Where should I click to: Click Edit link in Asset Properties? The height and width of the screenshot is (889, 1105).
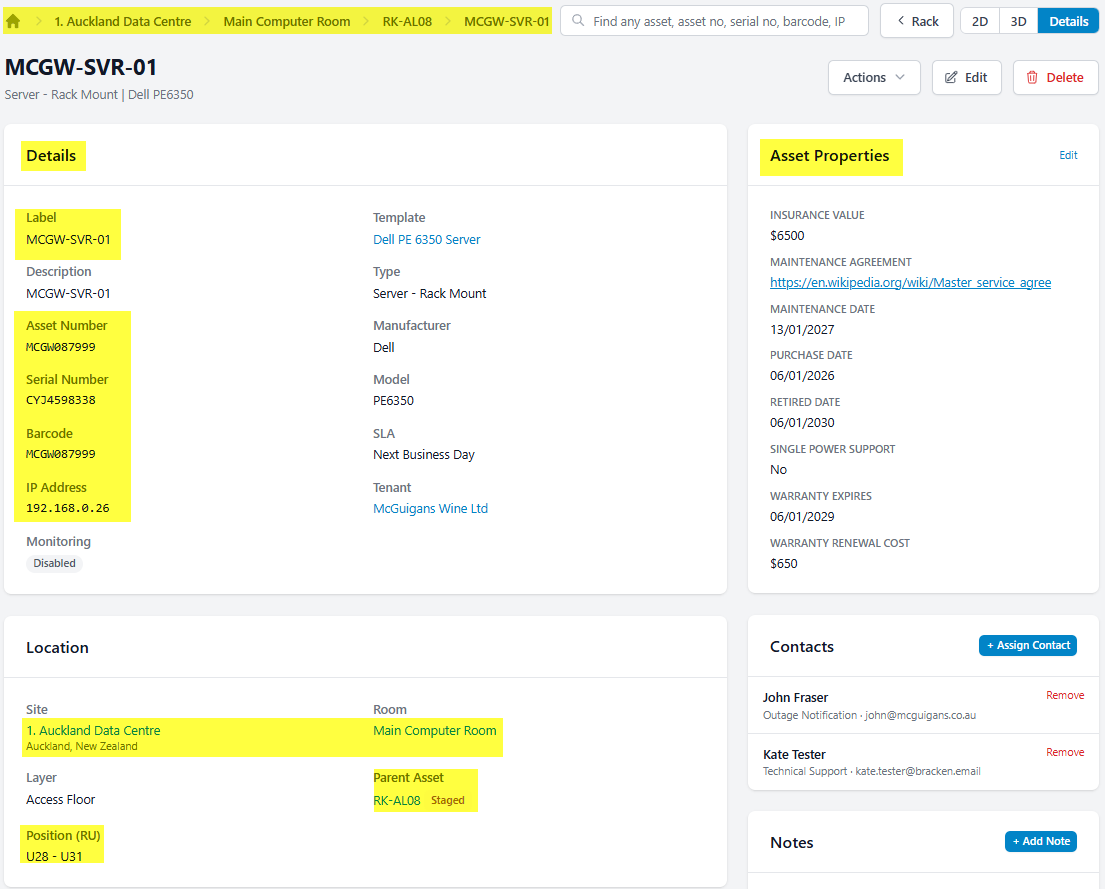[x=1068, y=155]
